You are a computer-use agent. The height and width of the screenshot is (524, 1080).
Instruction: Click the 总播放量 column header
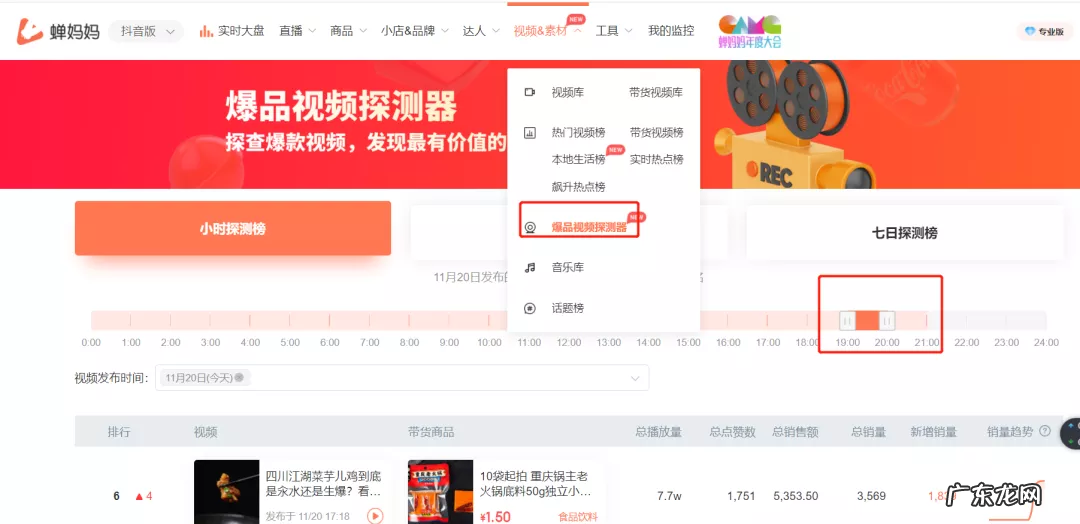point(658,432)
